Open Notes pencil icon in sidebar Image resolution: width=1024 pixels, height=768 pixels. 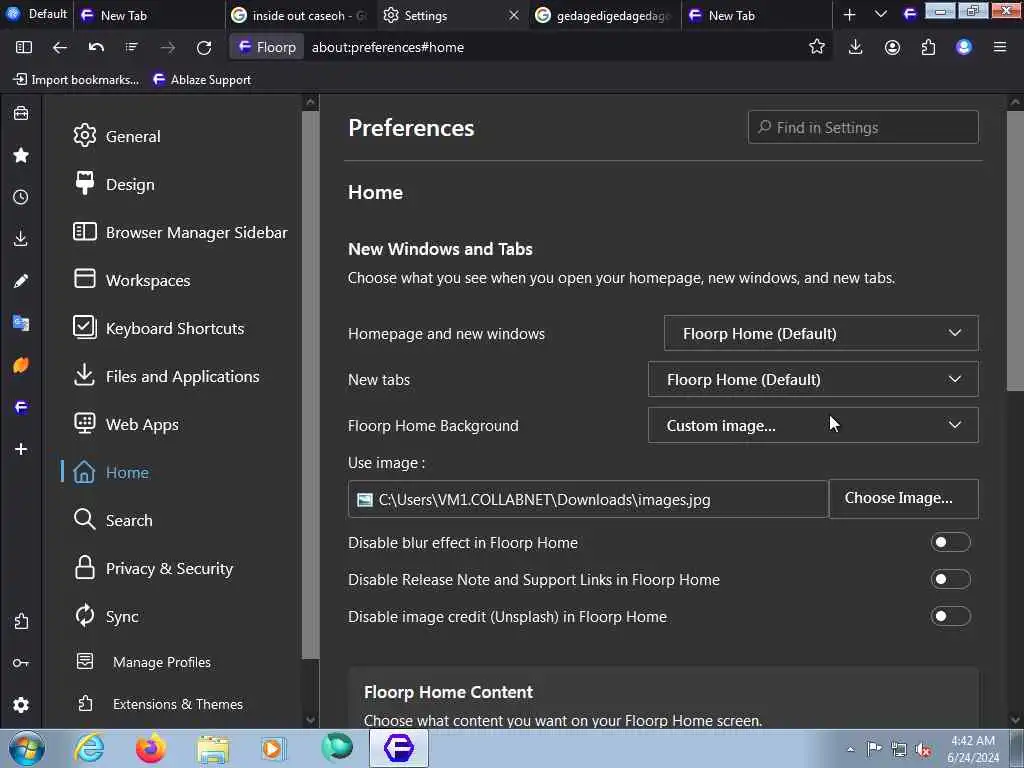(x=21, y=281)
